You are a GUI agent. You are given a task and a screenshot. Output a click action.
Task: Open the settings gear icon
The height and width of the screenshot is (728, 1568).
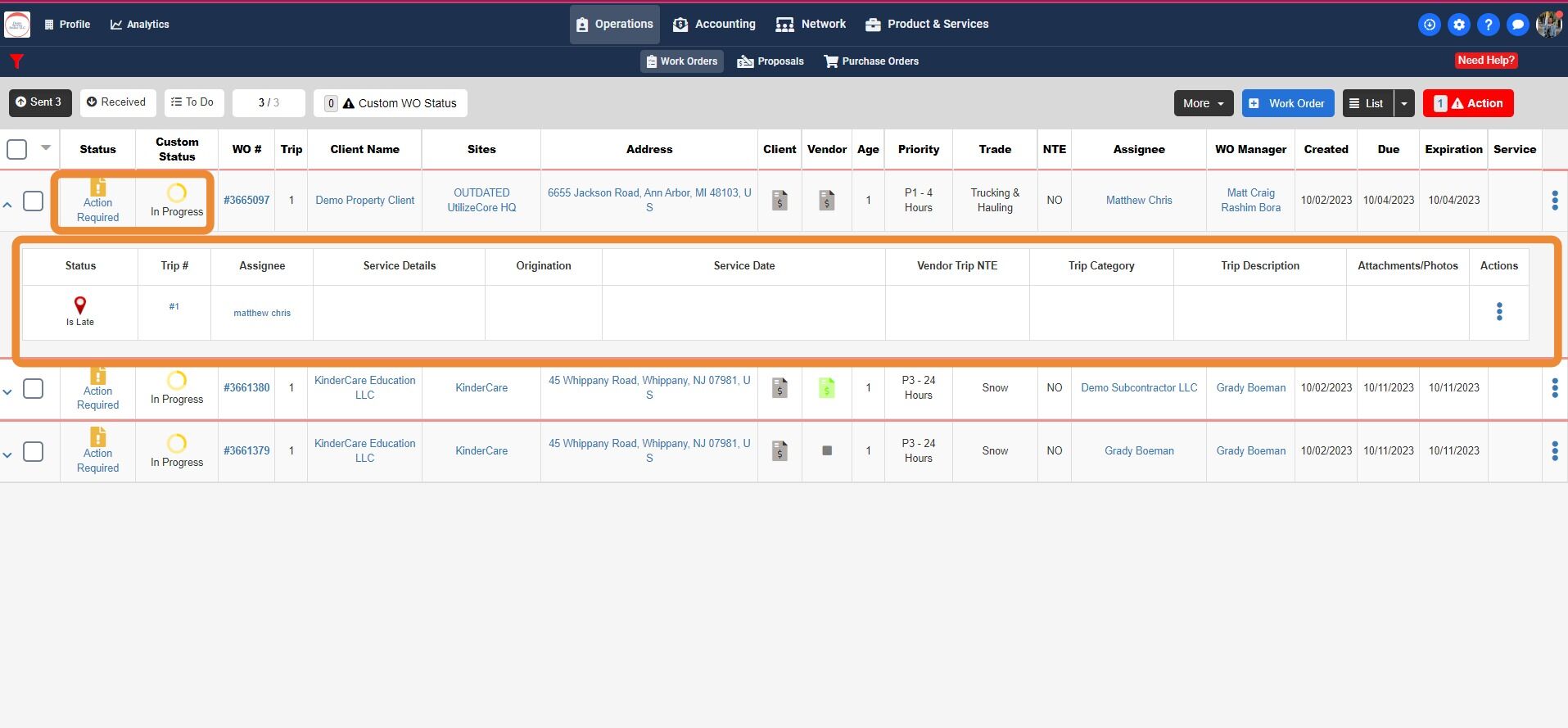point(1459,25)
